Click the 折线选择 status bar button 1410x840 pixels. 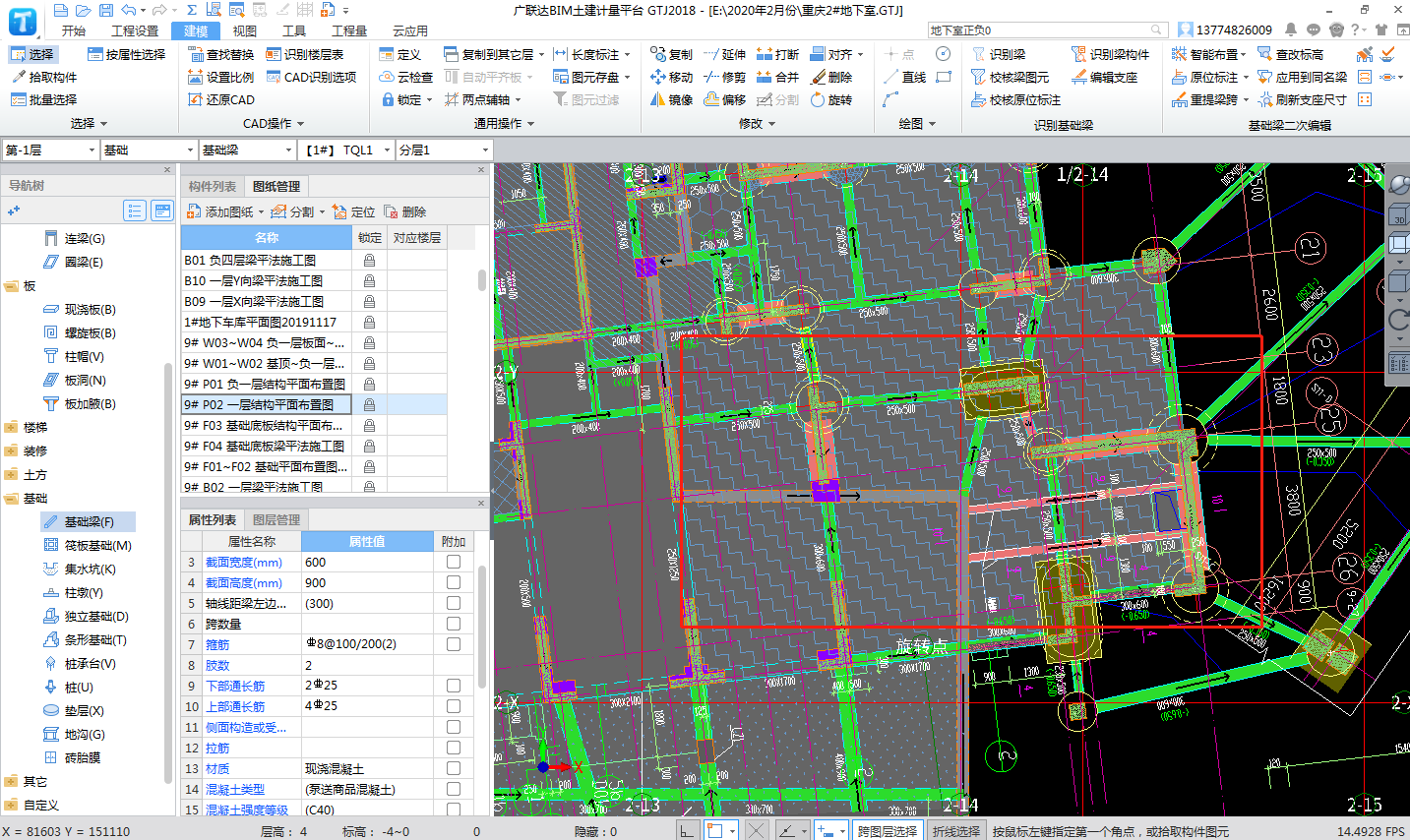[x=955, y=831]
